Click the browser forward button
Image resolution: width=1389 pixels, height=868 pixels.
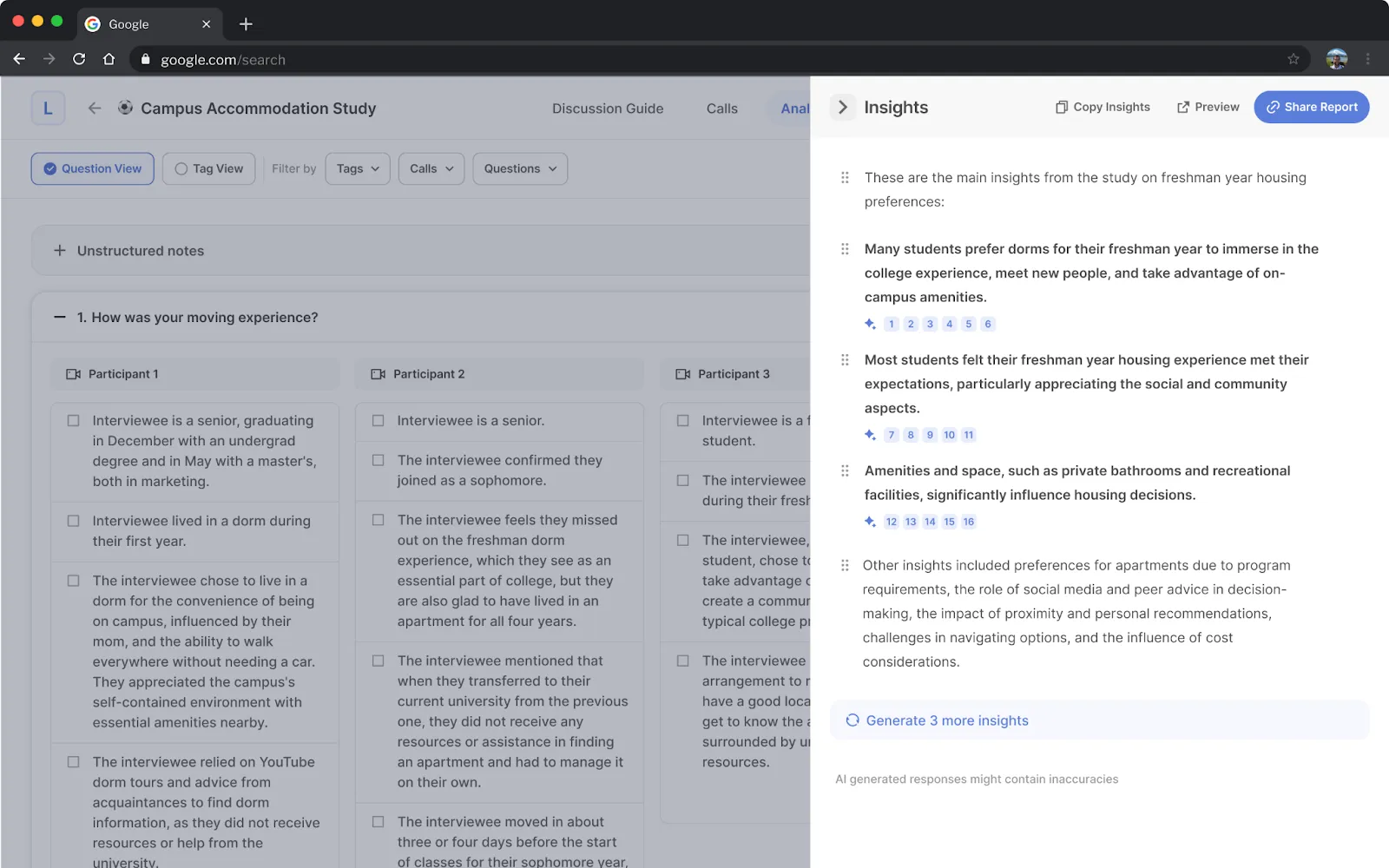pyautogui.click(x=49, y=59)
